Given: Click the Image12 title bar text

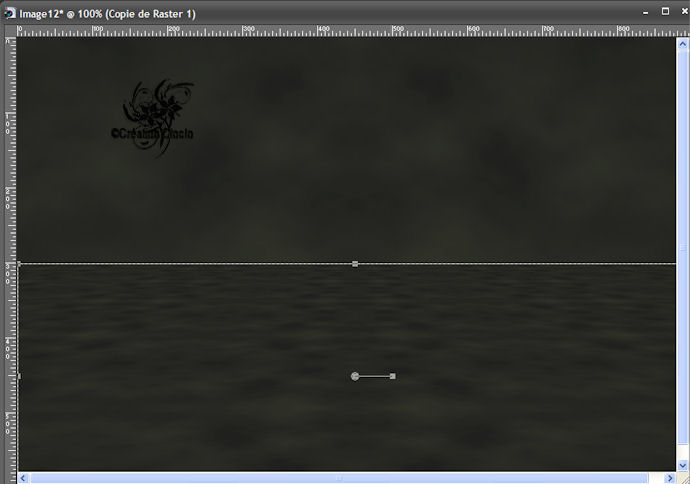Looking at the screenshot, I should pyautogui.click(x=107, y=14).
